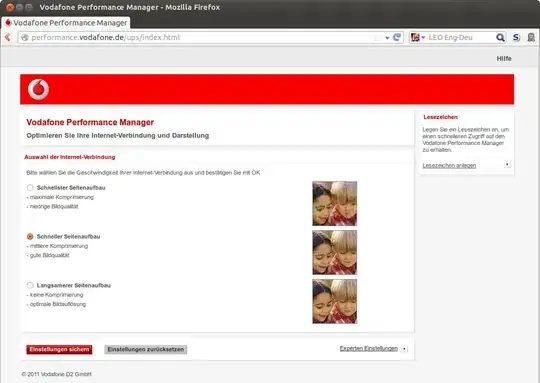Click the search magnifier icon
540x383 pixels.
click(500, 37)
